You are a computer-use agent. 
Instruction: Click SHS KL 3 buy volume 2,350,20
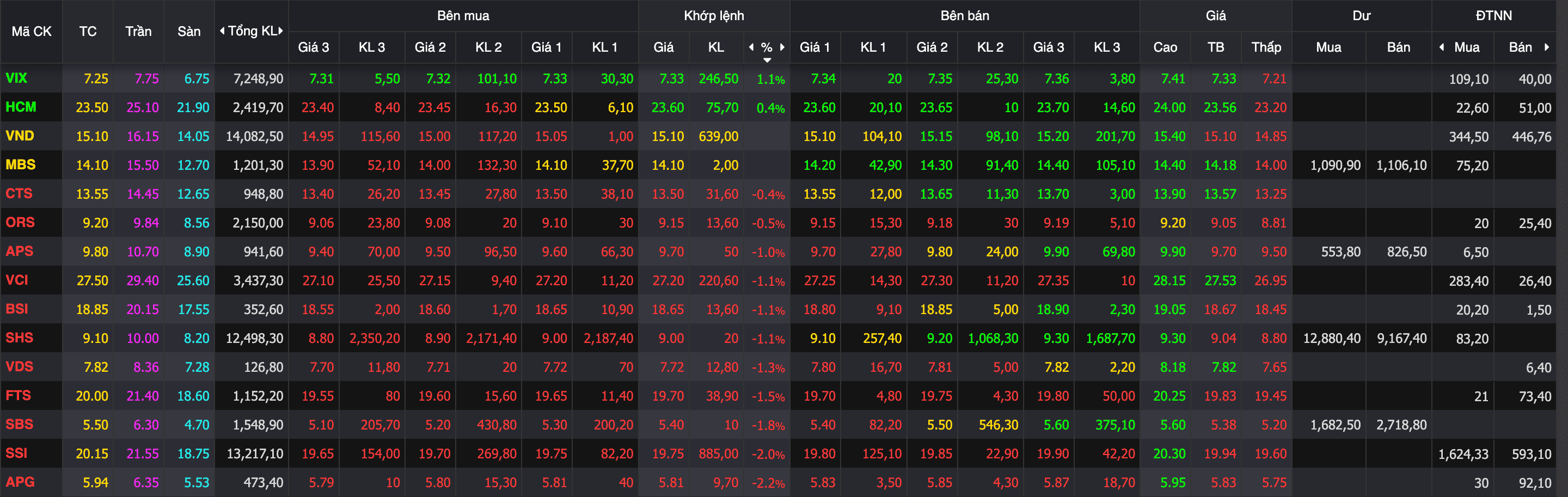click(375, 338)
